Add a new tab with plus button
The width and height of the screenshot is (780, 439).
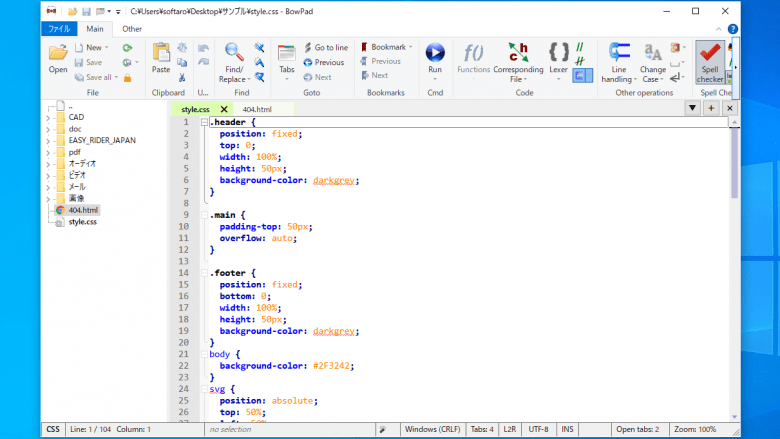coord(711,108)
